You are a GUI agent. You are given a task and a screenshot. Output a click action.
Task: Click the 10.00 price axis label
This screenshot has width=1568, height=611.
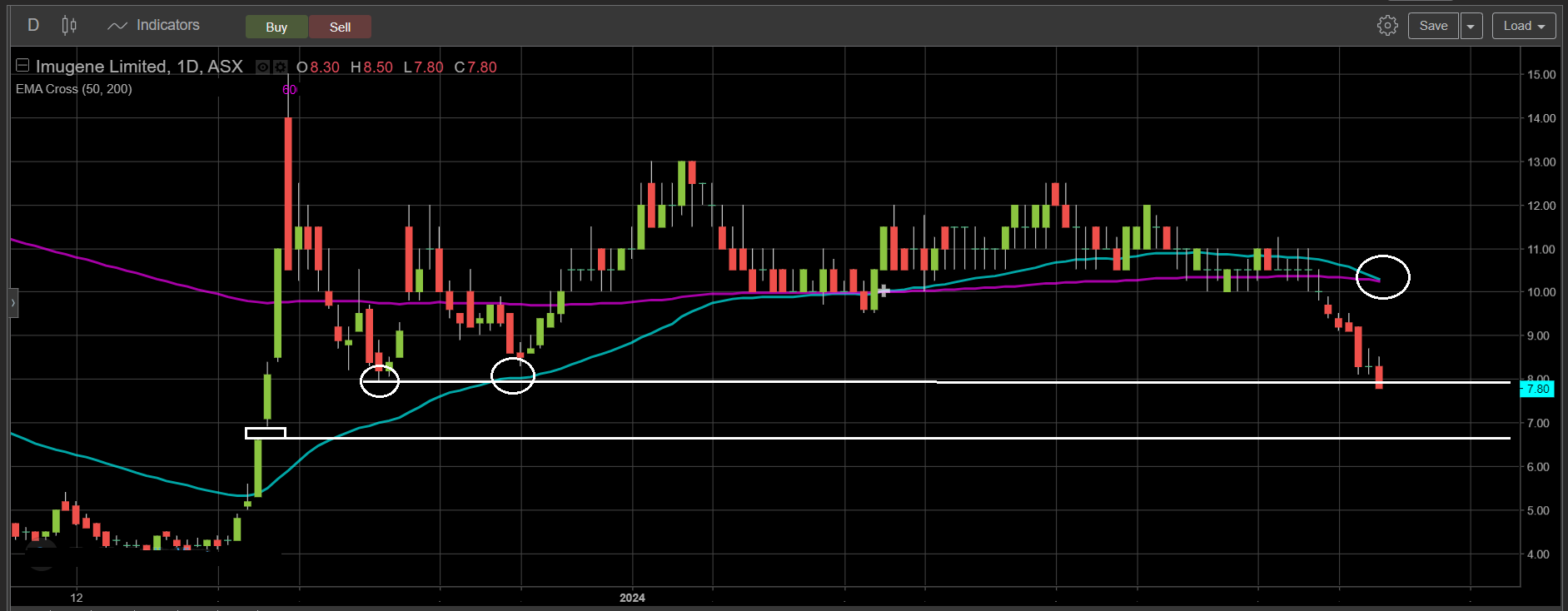1541,292
